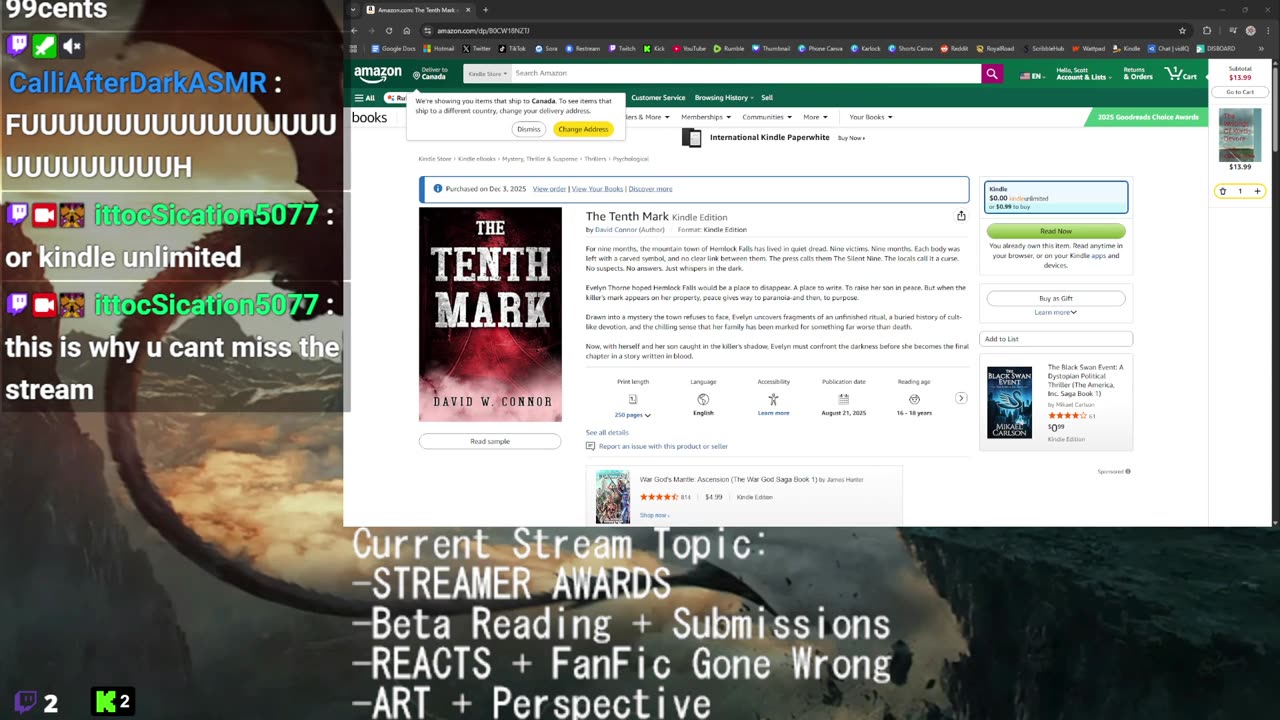Click the Sell nav item
Viewport: 1280px width, 720px height.
tap(767, 98)
